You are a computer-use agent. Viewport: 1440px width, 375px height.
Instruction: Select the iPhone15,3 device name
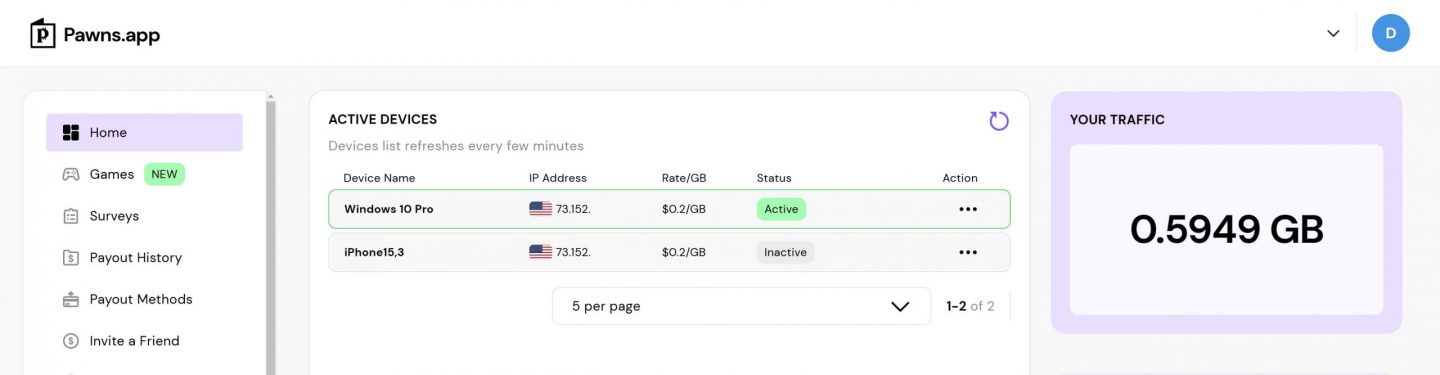coord(374,252)
